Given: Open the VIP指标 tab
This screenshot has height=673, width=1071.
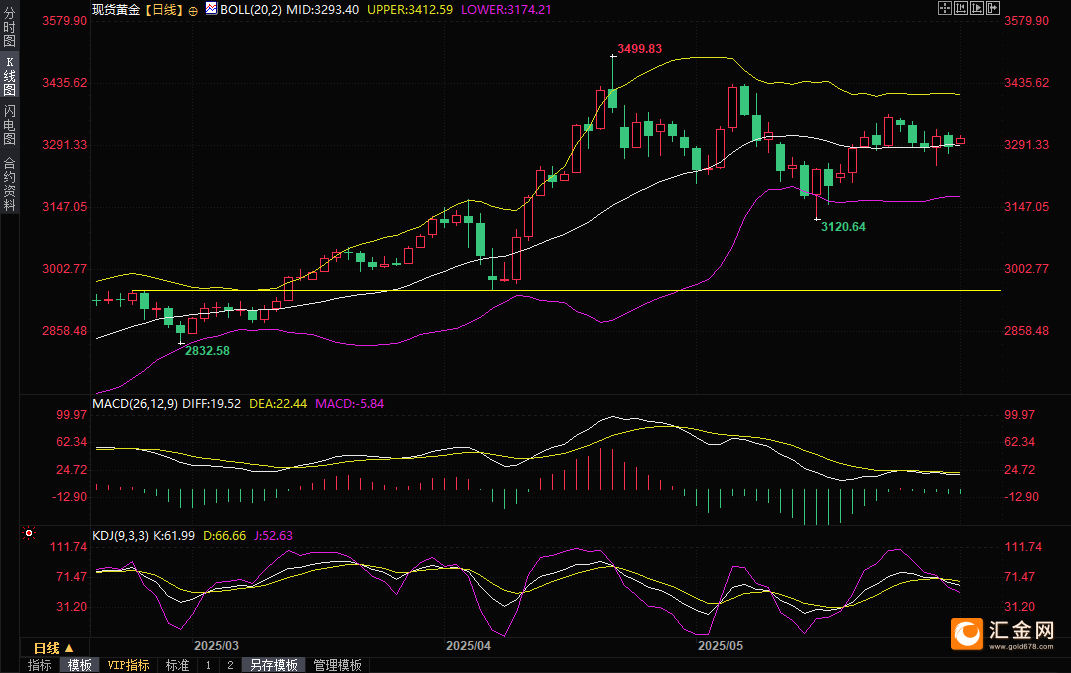Looking at the screenshot, I should [128, 665].
